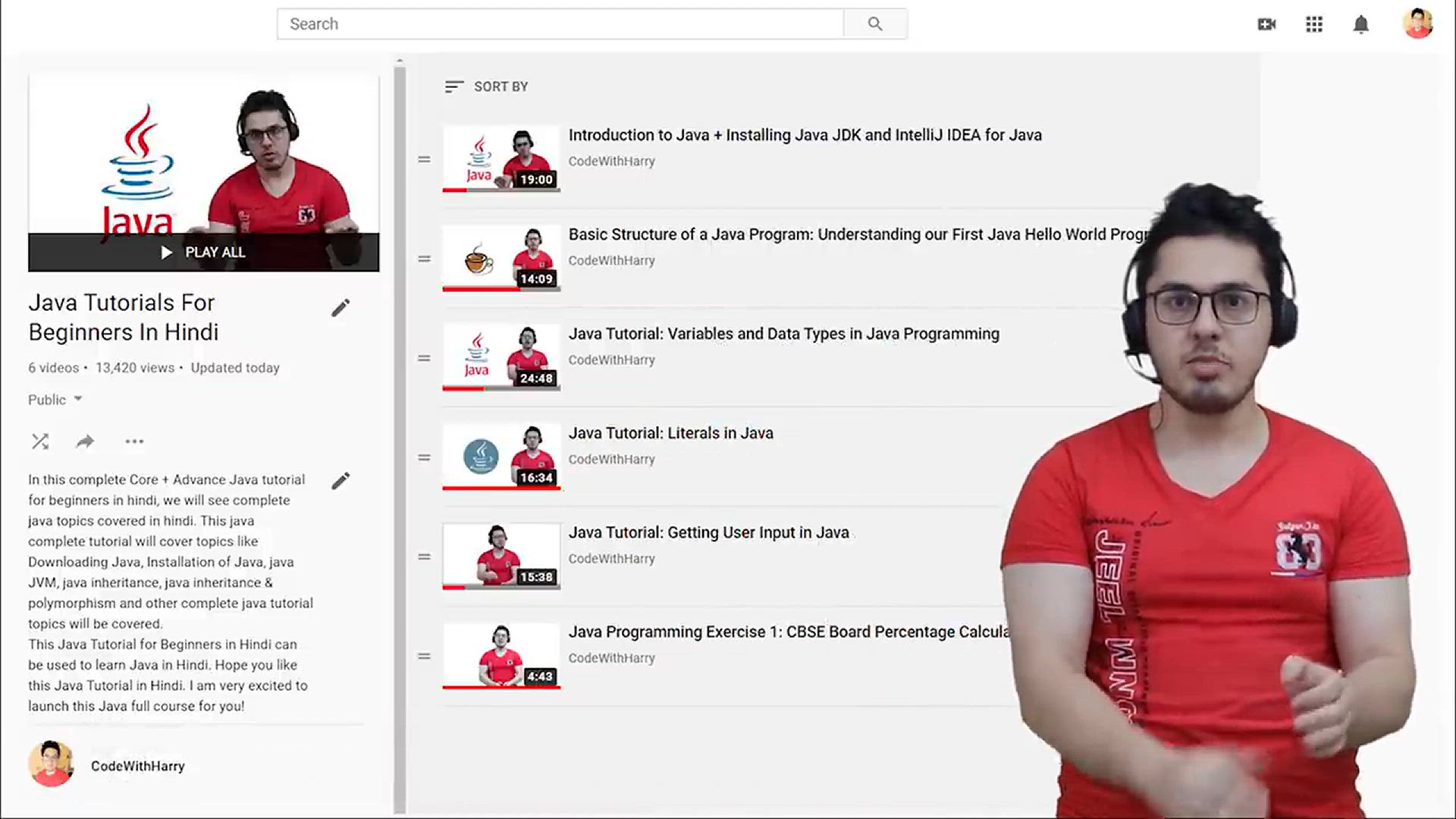Click CodeWithHarry under Variables and Data Types video
1456x819 pixels.
tap(612, 359)
